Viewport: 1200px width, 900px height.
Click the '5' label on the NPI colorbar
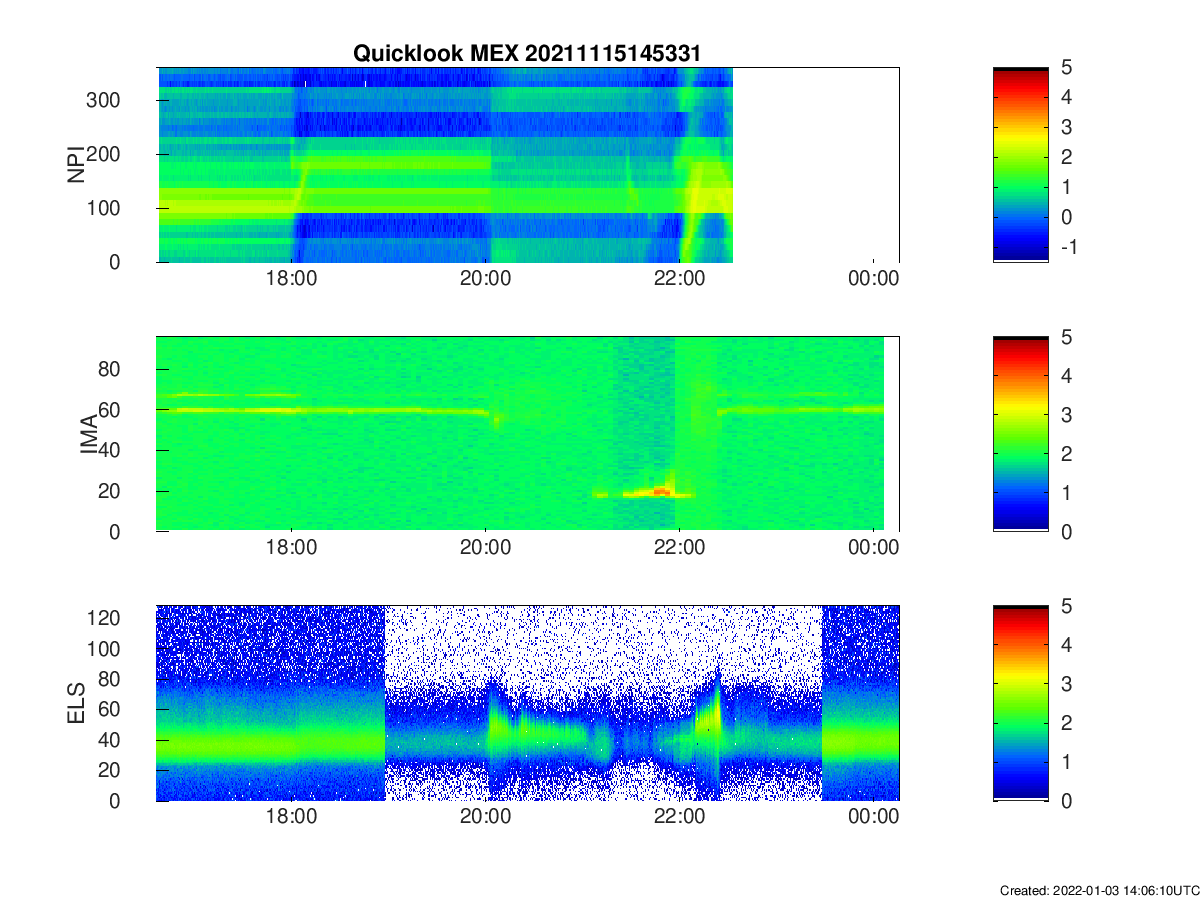tap(1066, 68)
